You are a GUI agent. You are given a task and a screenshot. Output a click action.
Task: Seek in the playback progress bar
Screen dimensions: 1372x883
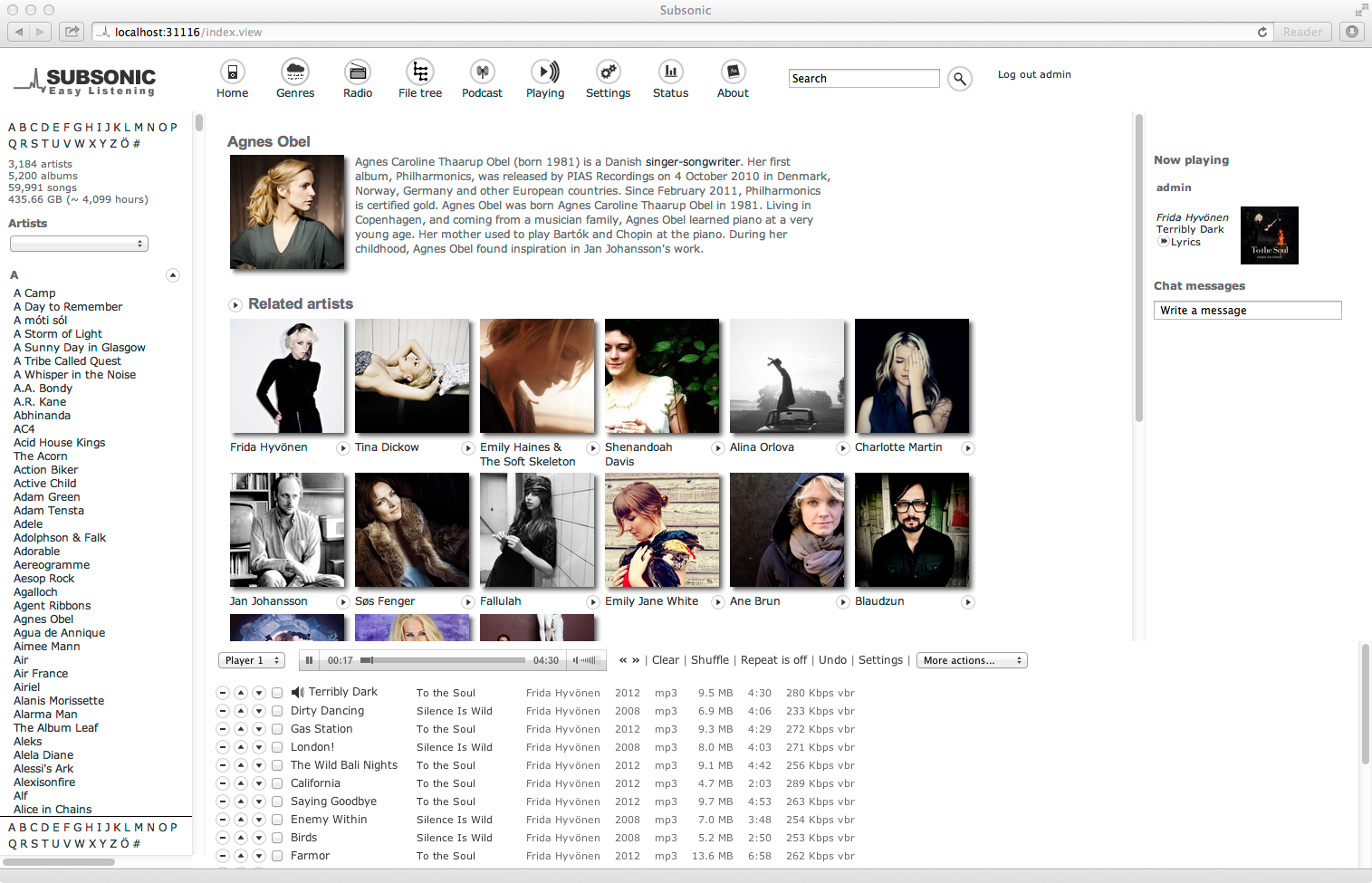[x=443, y=660]
